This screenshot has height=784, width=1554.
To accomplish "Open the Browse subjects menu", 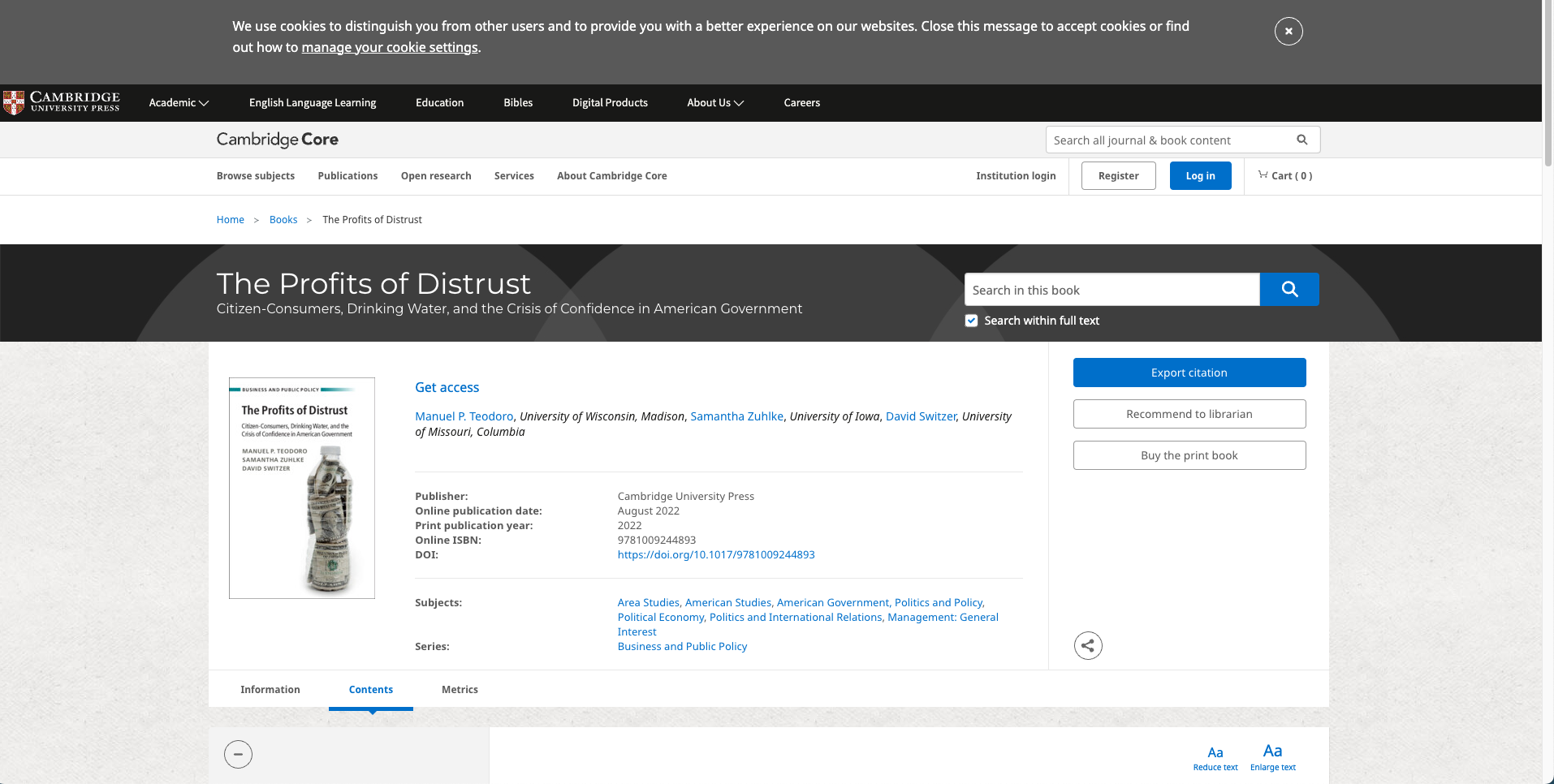I will (255, 175).
